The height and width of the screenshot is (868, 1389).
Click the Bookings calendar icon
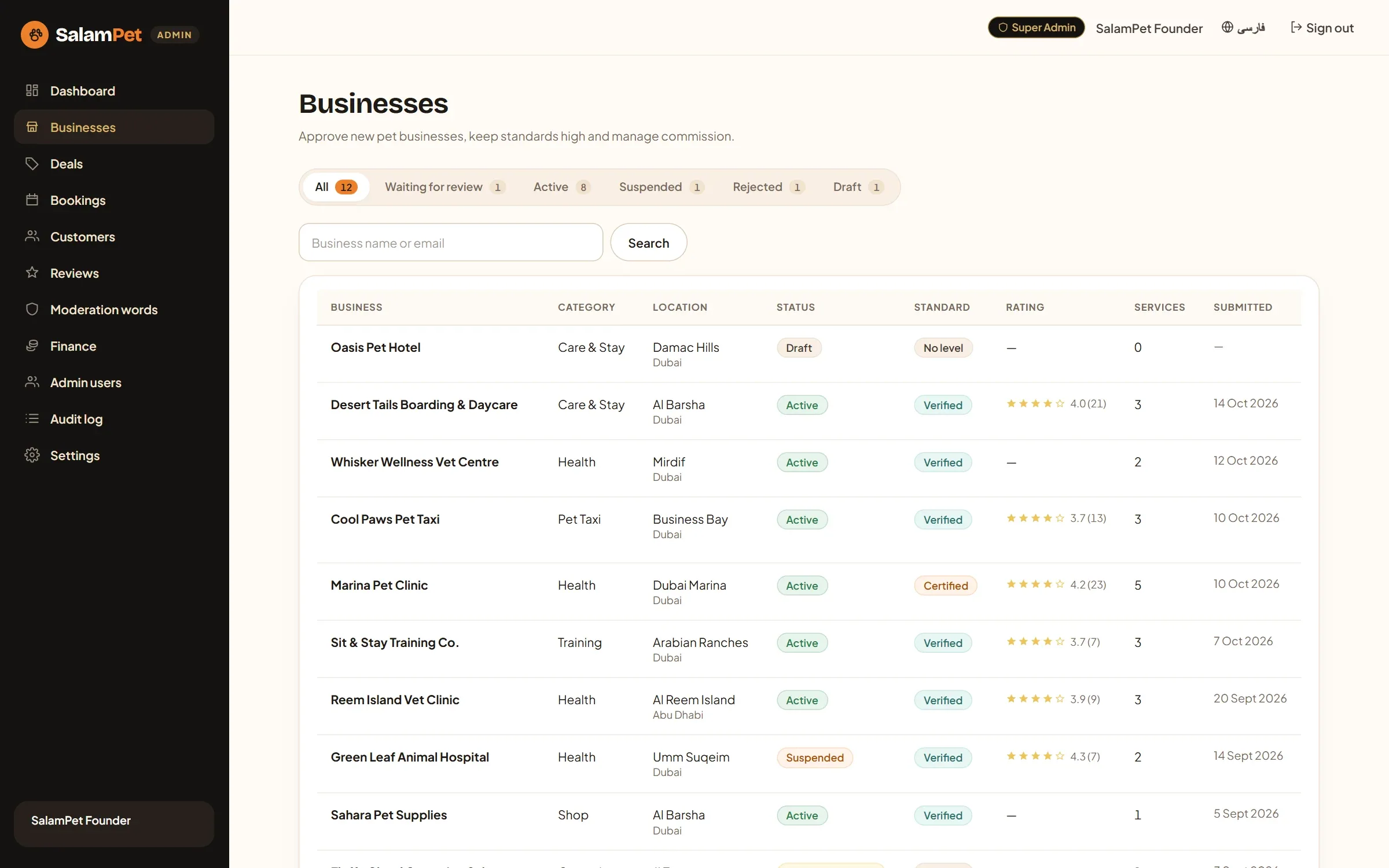point(32,200)
